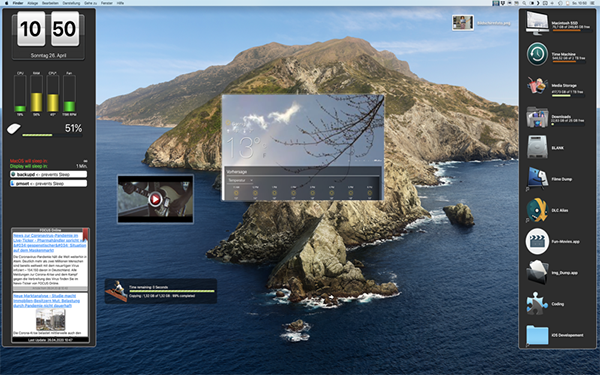
Task: Open the Bildschirmfoto.png desktop file thumbnail
Action: pos(463,23)
